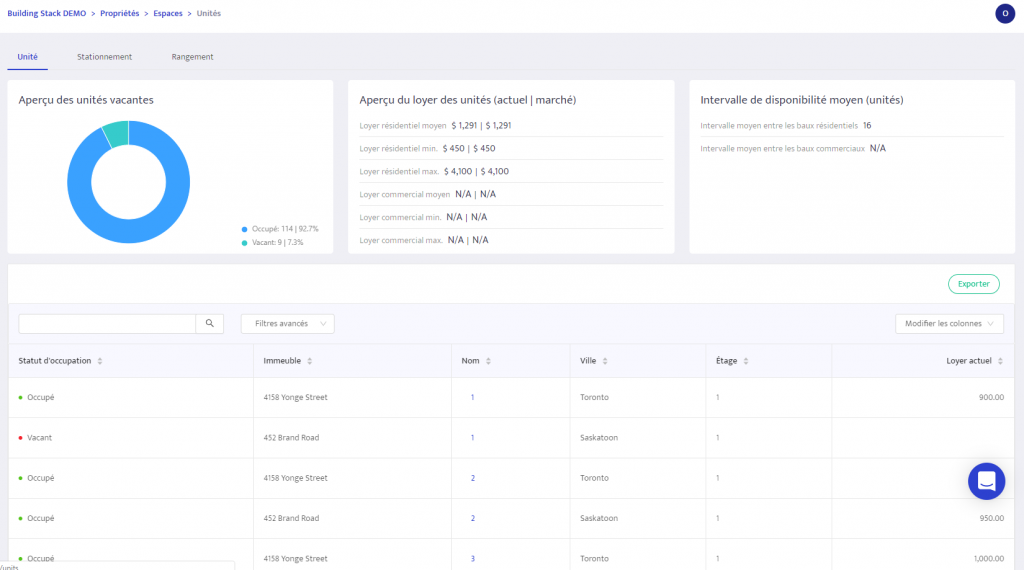Open the user avatar menu
Viewport: 1024px width, 570px height.
pos(1004,13)
